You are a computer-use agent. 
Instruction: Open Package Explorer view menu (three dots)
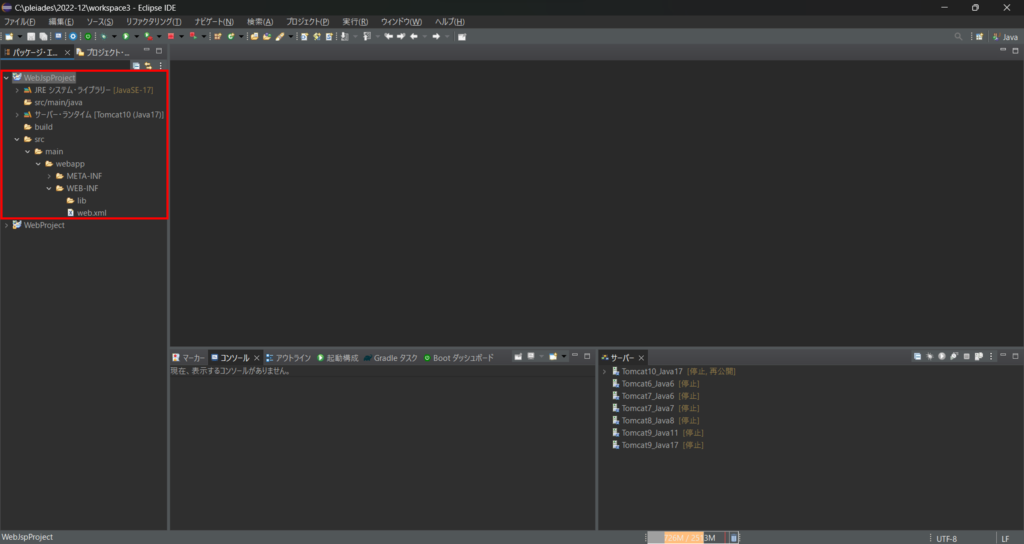(x=160, y=65)
